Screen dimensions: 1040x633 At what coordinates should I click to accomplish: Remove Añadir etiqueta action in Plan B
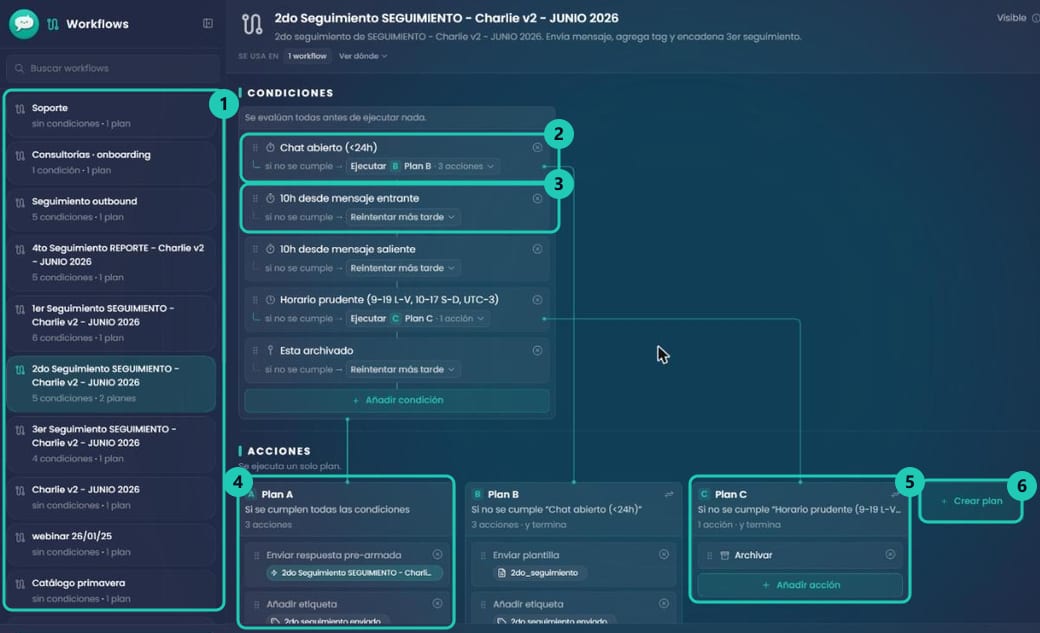pos(664,604)
